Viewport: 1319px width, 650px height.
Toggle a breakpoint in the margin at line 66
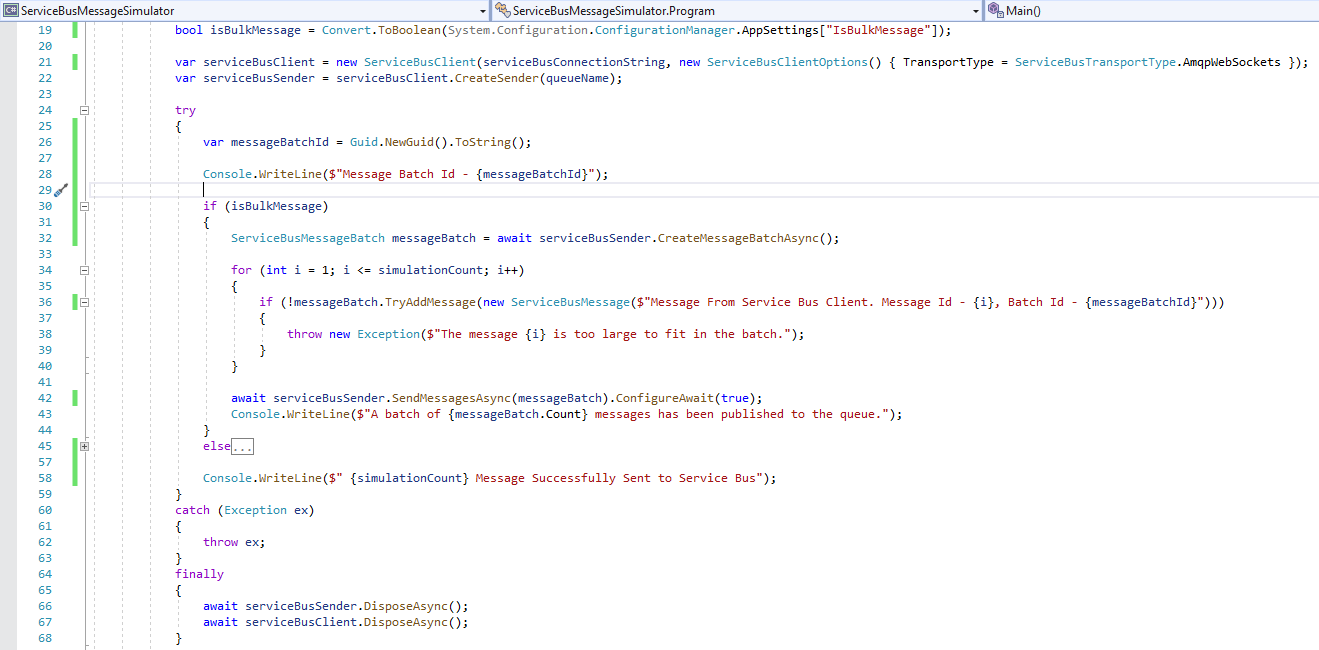pyautogui.click(x=10, y=606)
